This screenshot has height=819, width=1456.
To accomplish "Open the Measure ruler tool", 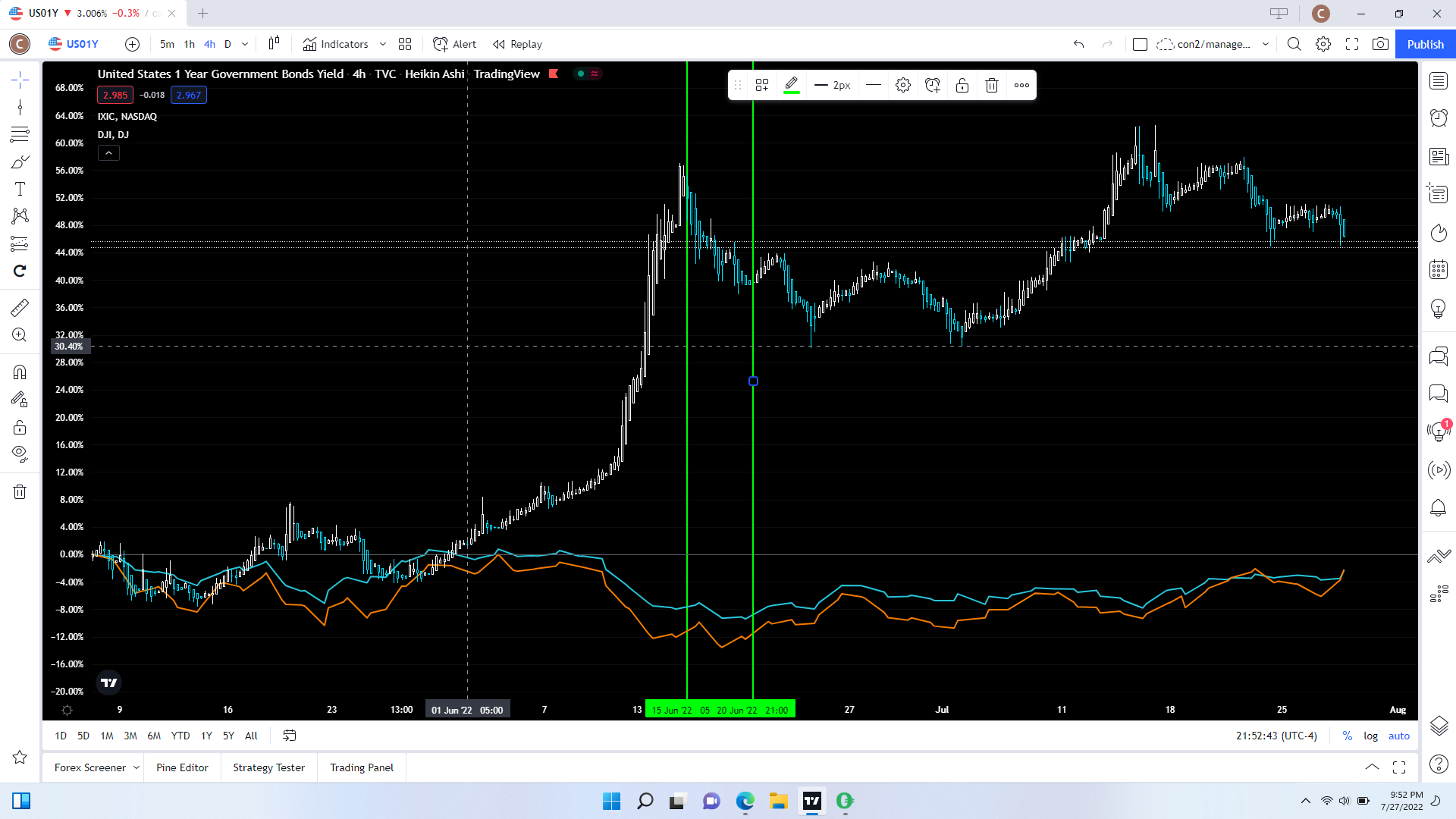I will point(20,308).
